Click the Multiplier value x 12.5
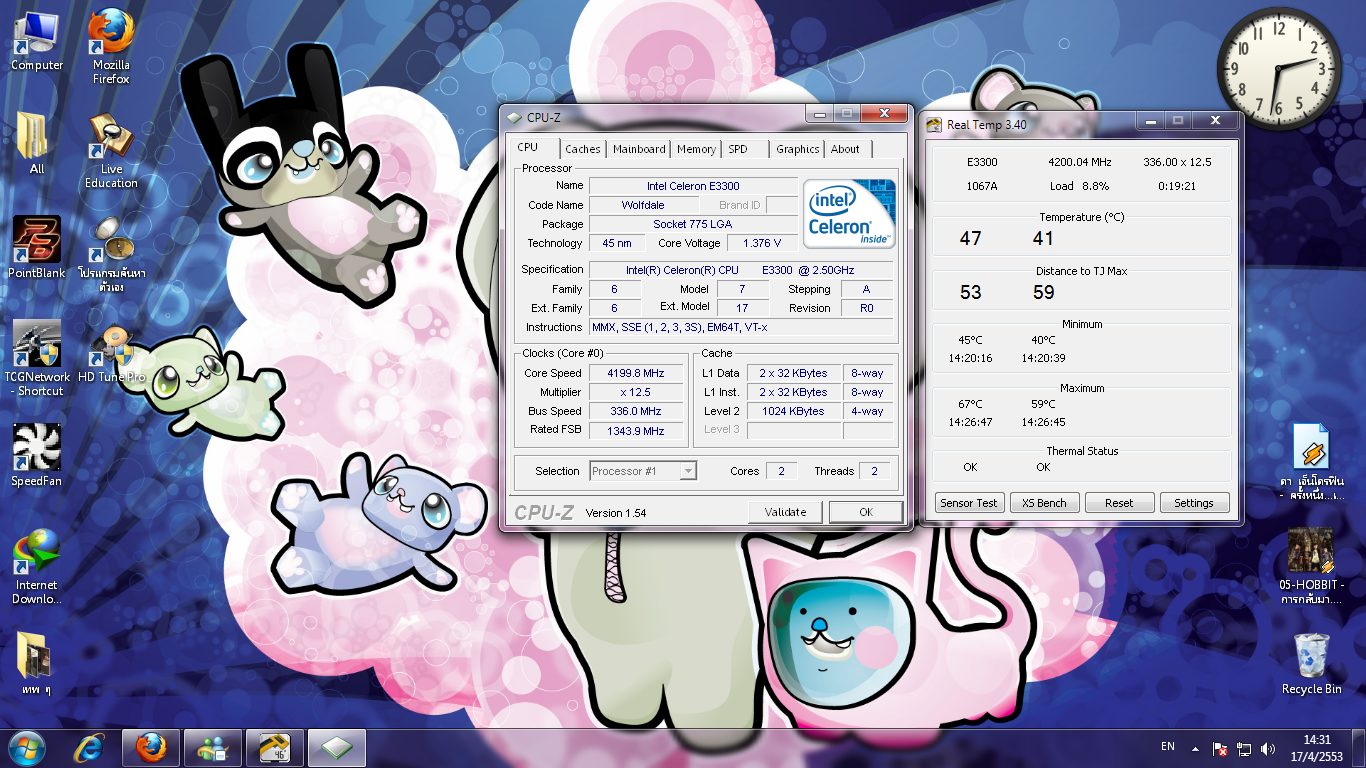The width and height of the screenshot is (1366, 768). pos(636,392)
